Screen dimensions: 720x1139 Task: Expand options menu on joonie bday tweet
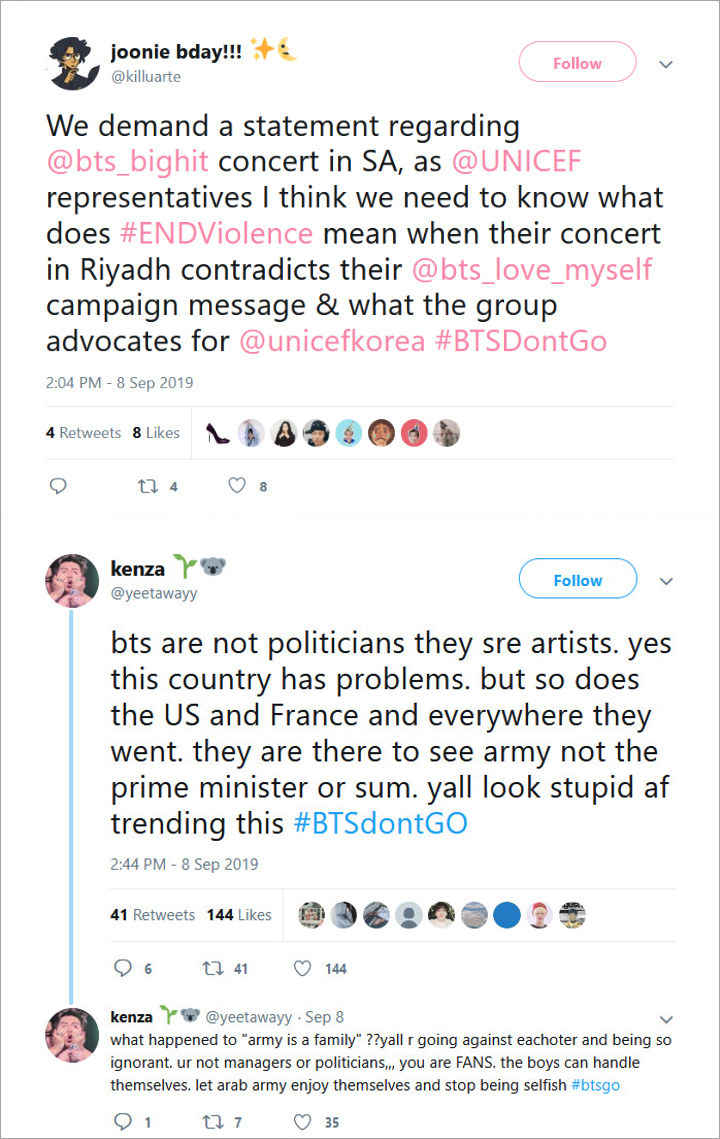(666, 64)
